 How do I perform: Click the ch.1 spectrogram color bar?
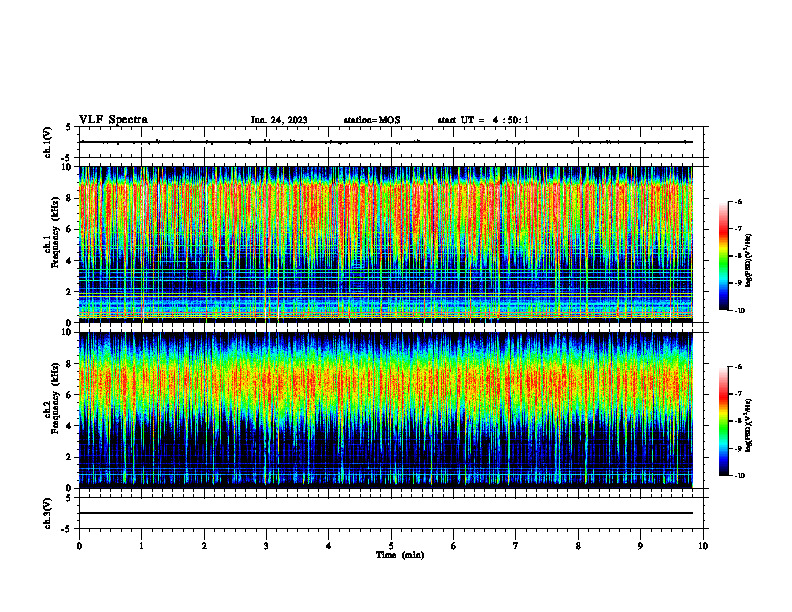[x=723, y=256]
